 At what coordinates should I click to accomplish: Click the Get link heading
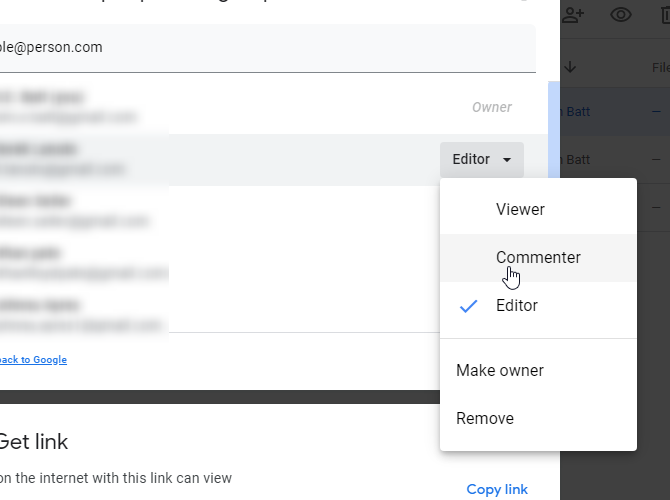[33, 442]
